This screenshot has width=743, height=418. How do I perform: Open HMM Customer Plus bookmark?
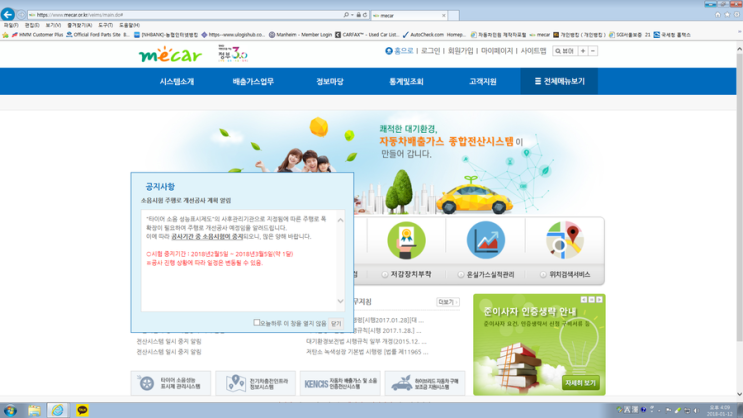(x=37, y=35)
